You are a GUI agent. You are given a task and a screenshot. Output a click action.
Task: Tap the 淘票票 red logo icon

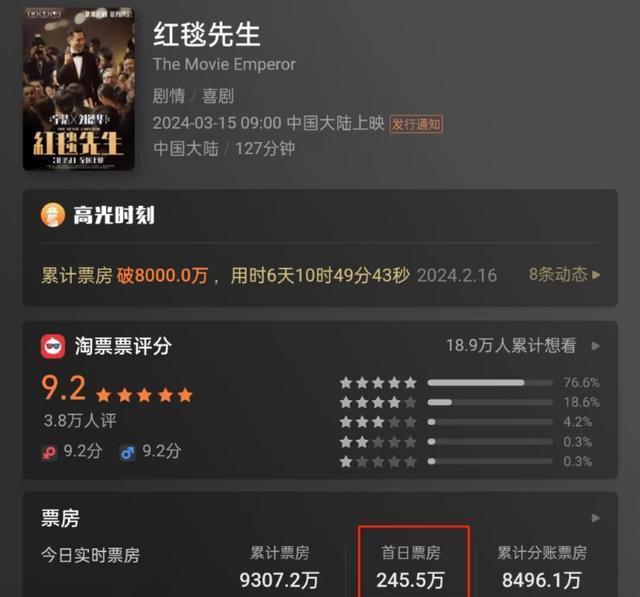(x=53, y=346)
